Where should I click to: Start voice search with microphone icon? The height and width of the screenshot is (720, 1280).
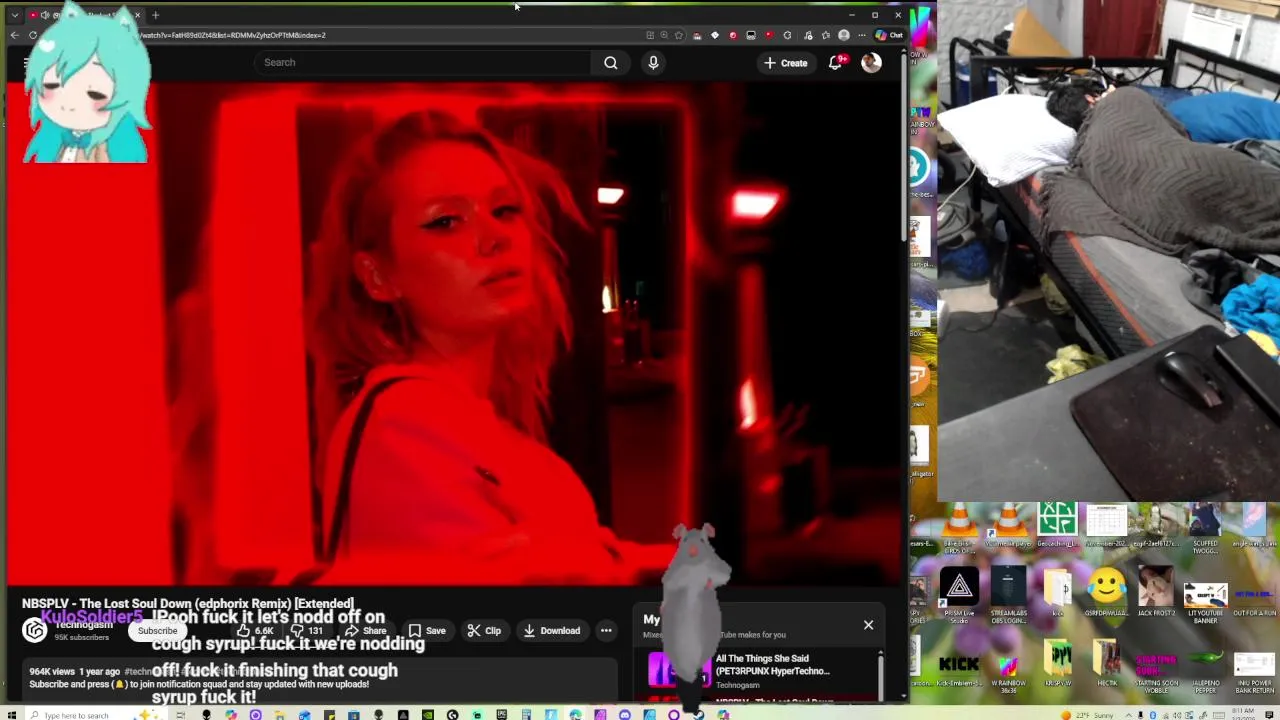click(x=653, y=62)
